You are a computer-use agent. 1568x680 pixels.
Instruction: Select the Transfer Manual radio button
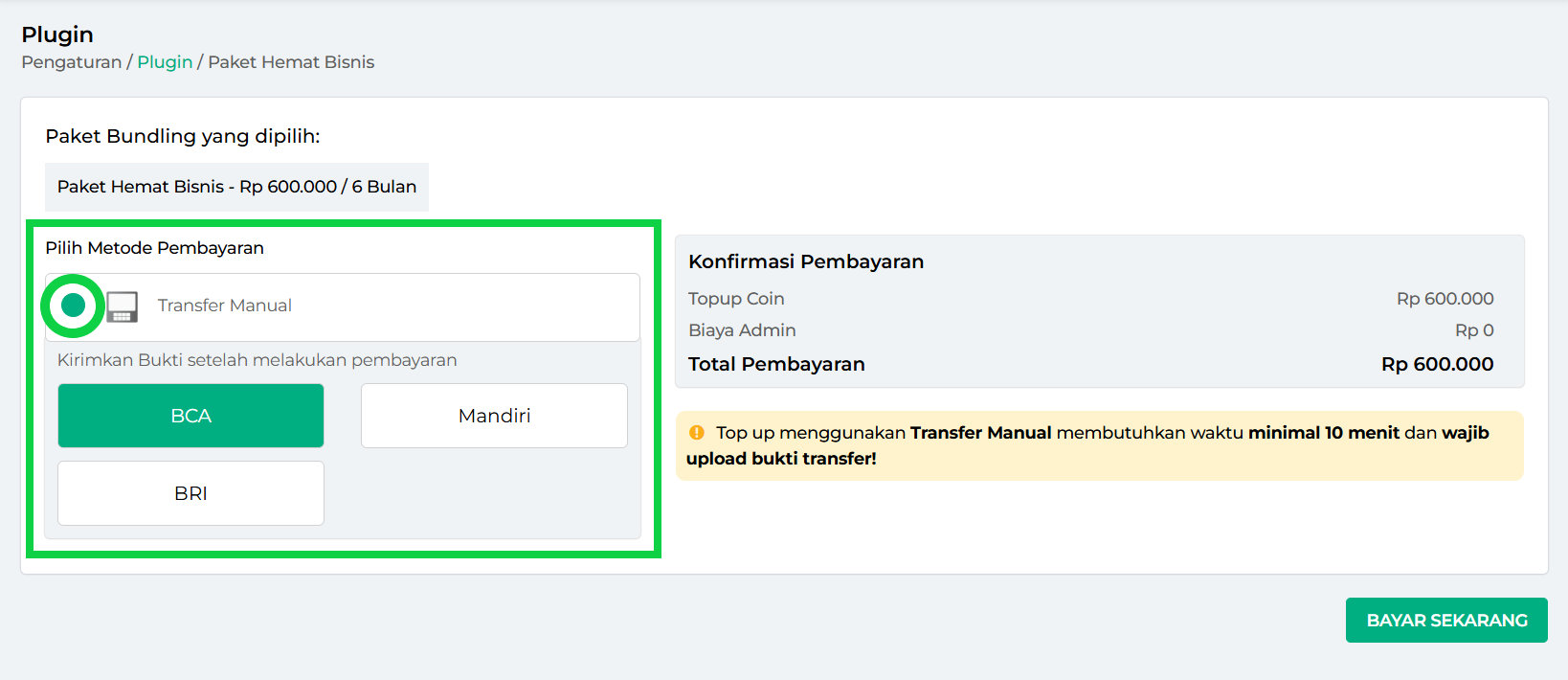point(73,306)
